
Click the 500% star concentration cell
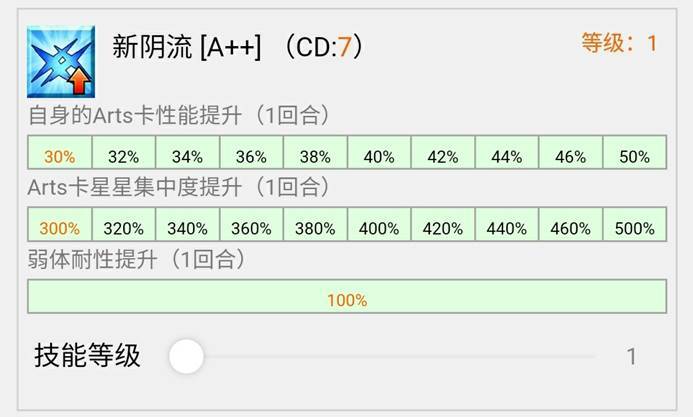point(635,224)
